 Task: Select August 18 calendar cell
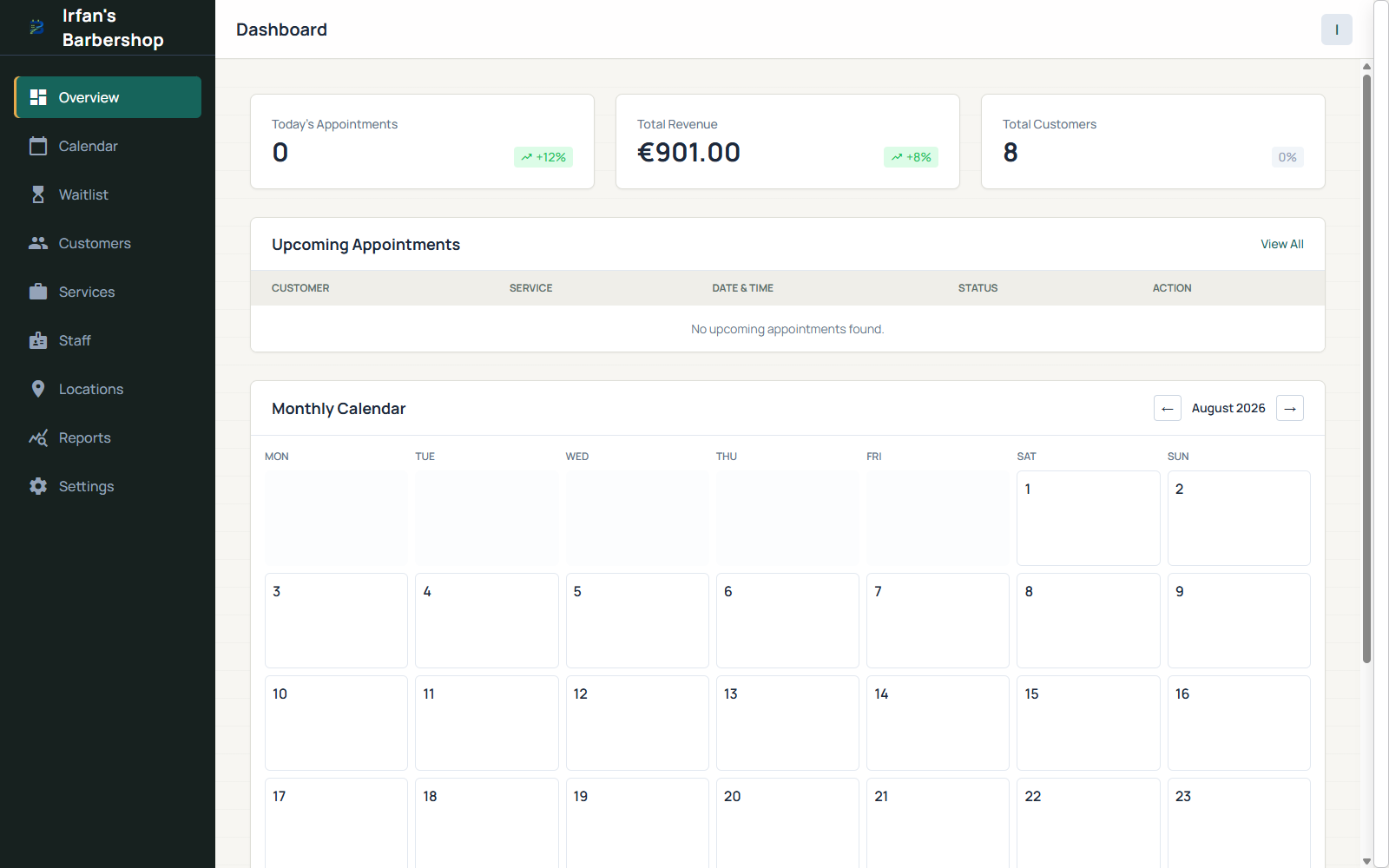click(x=486, y=823)
